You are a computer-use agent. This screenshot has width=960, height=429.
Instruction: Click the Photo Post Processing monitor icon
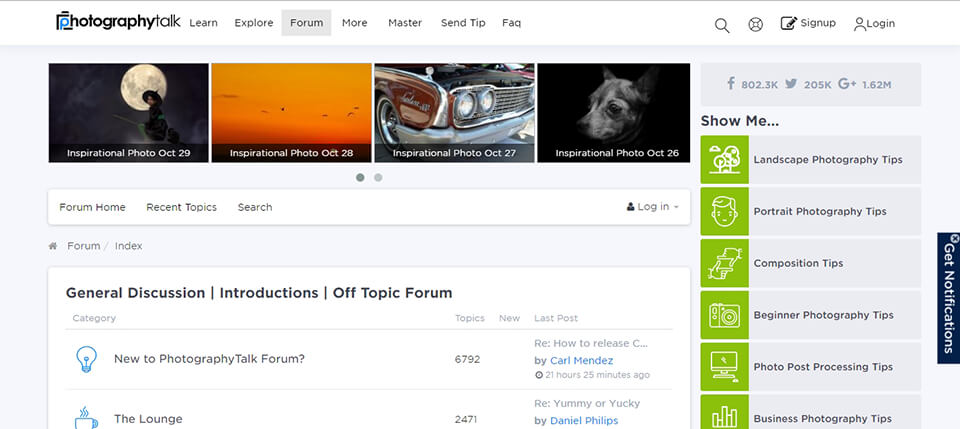click(x=724, y=367)
